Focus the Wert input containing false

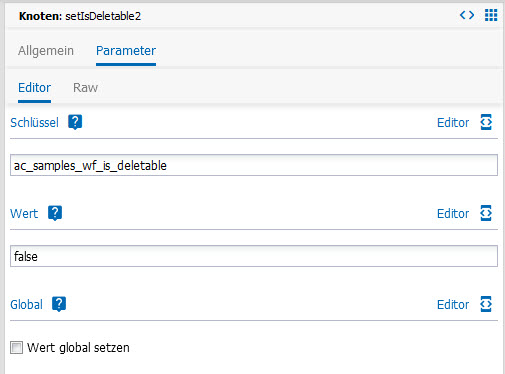[254, 256]
